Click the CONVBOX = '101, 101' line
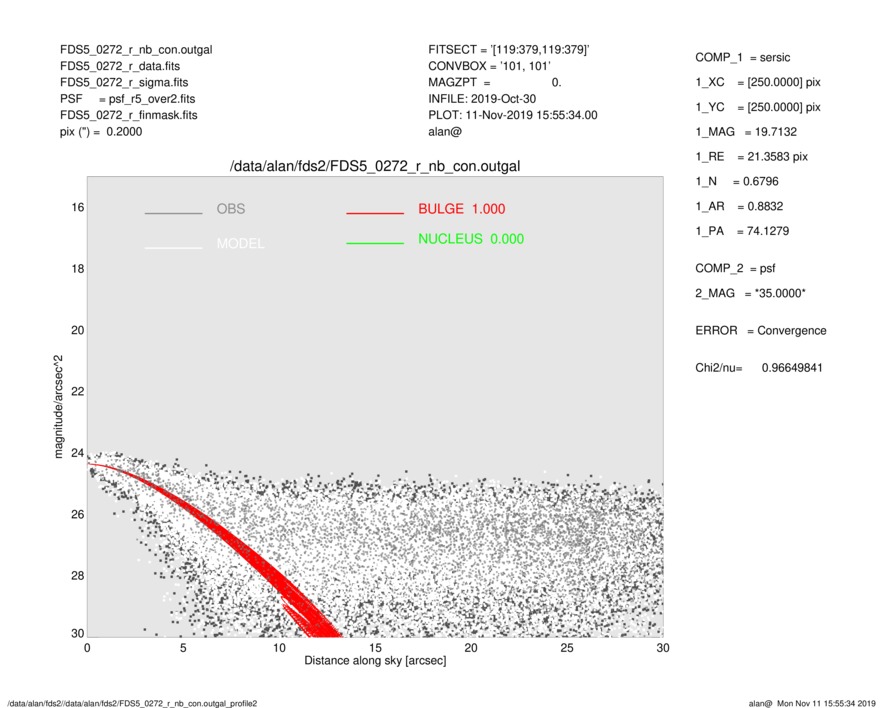The height and width of the screenshot is (708, 885). [x=489, y=66]
